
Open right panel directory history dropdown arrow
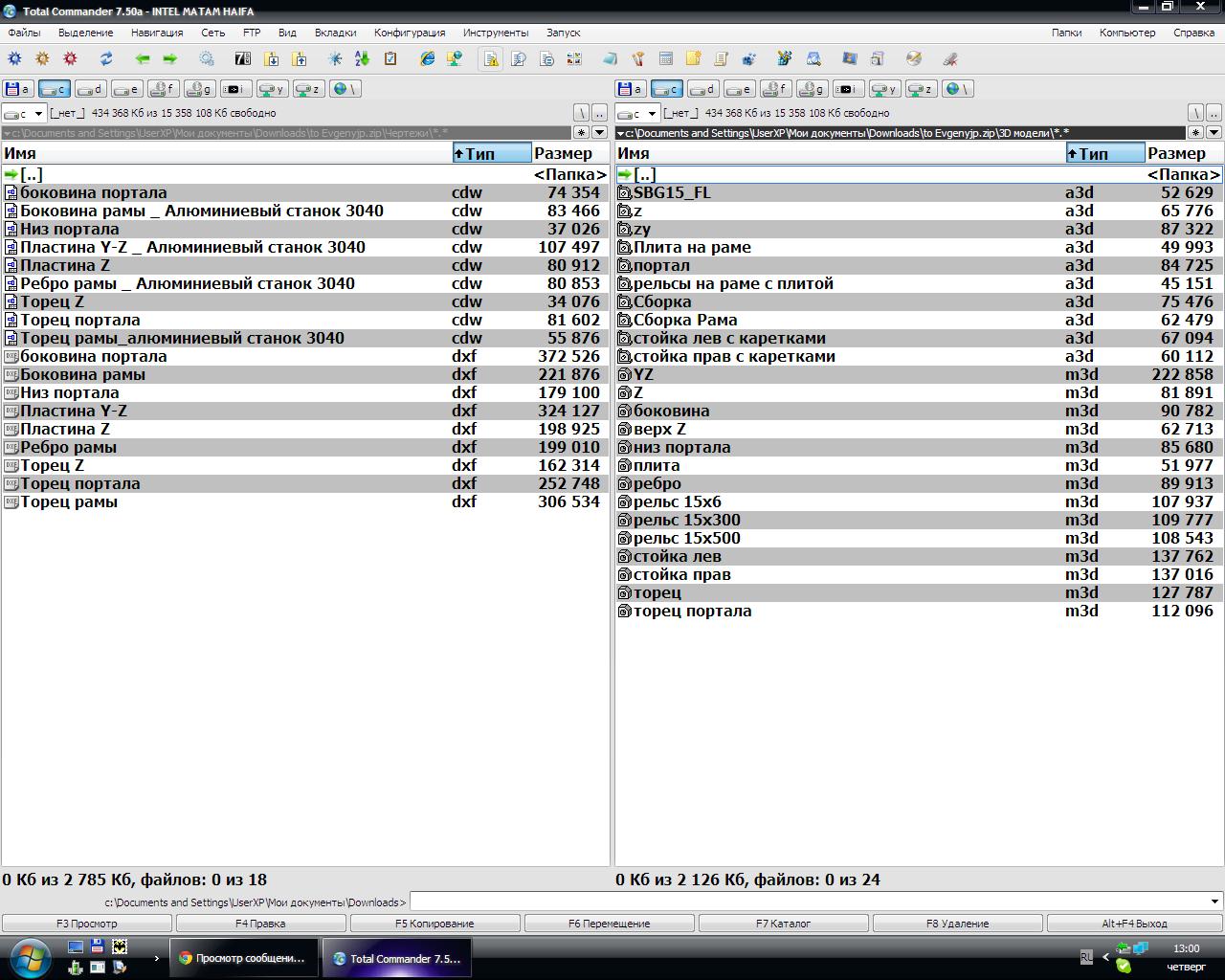point(1214,133)
